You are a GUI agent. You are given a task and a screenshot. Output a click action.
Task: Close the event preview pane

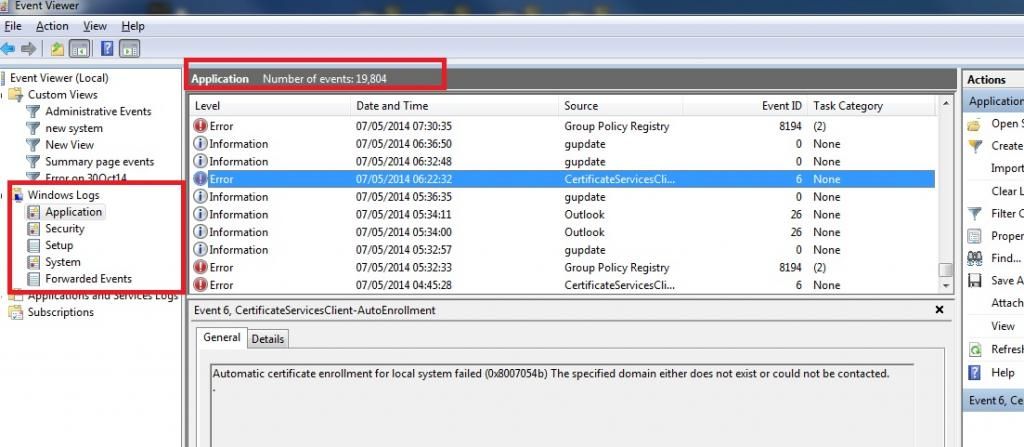click(x=939, y=310)
